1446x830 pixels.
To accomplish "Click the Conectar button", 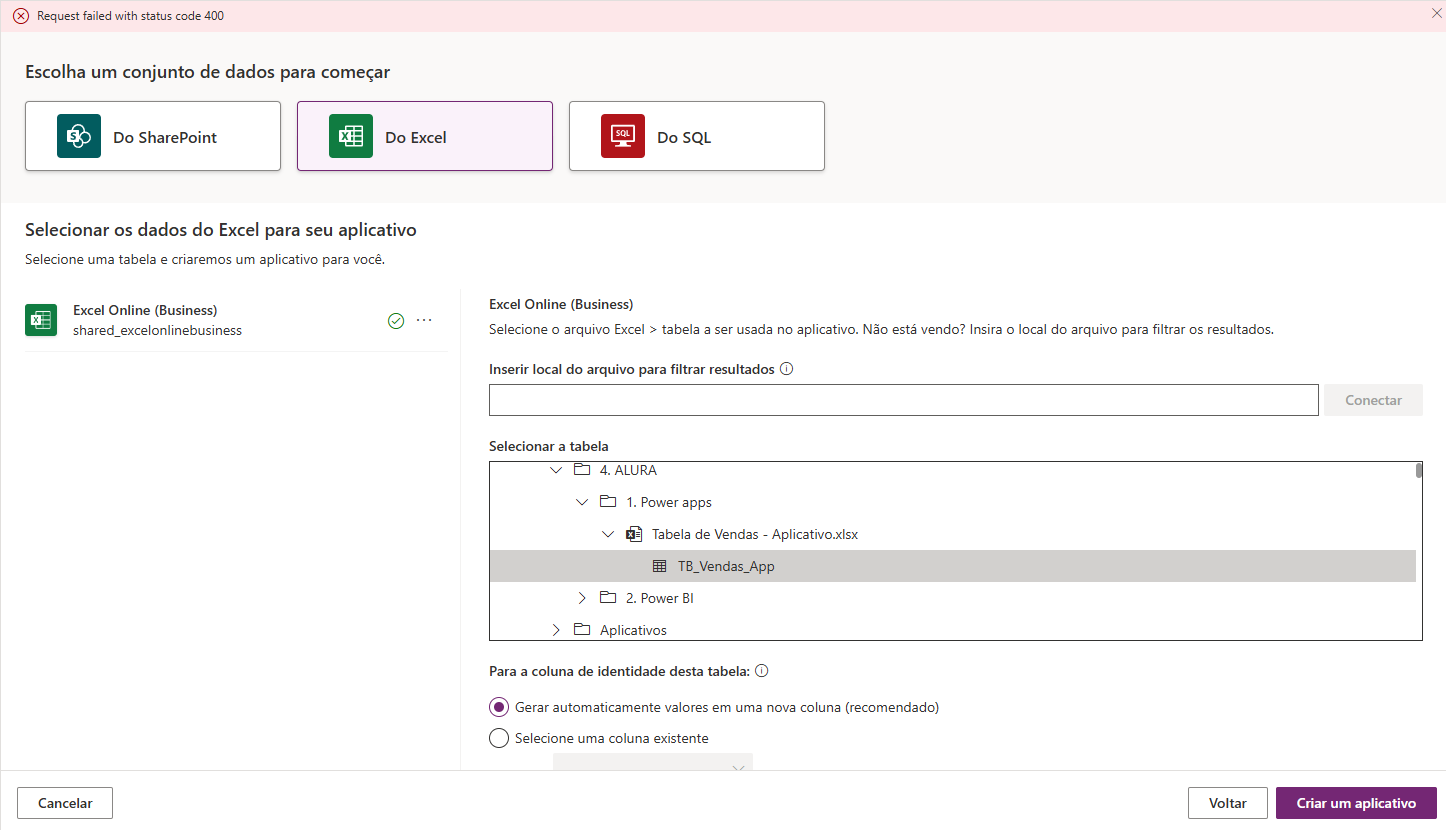I will tap(1373, 400).
